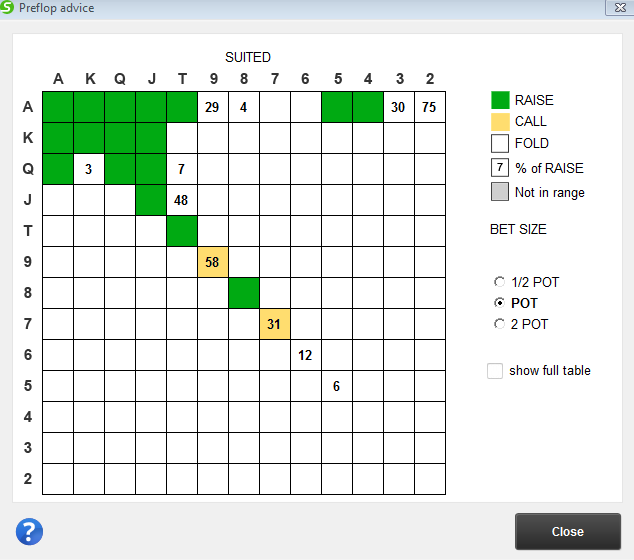
Task: Click the A9 suited cell showing 29
Action: pyautogui.click(x=213, y=107)
